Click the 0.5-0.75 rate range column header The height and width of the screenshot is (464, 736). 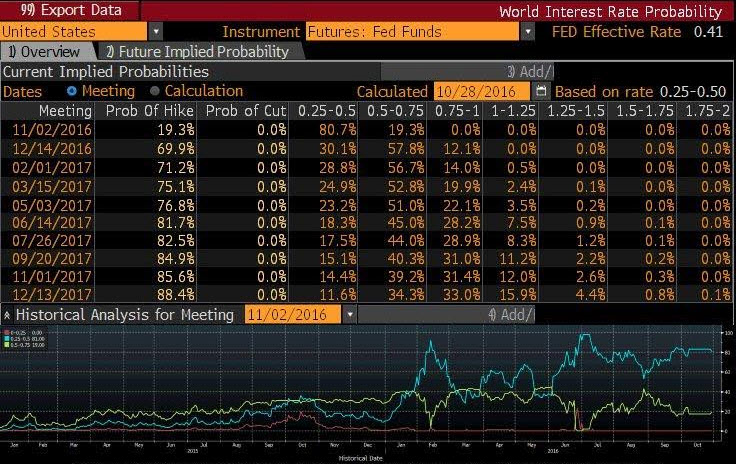coord(393,110)
